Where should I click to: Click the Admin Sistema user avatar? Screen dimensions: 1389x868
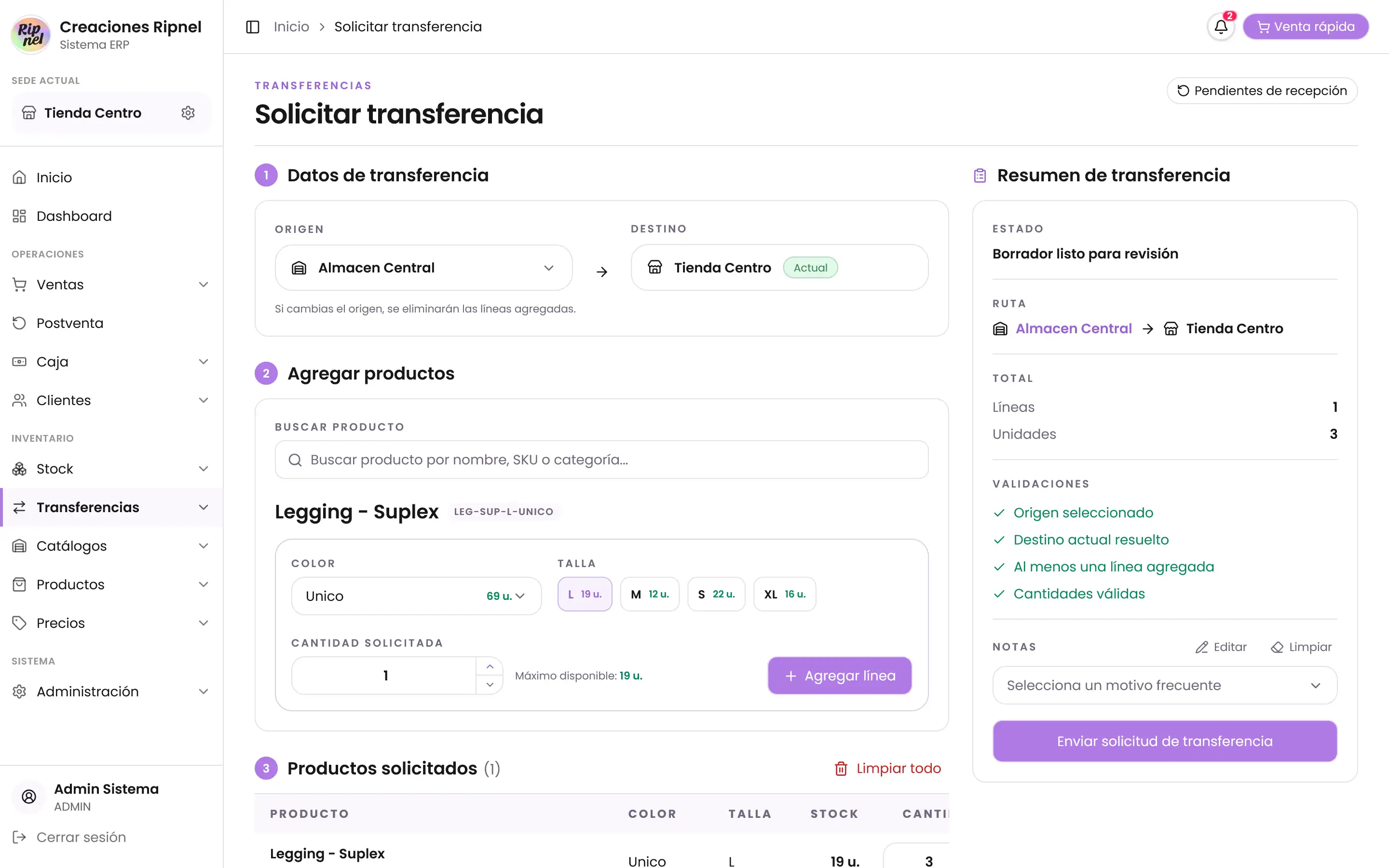point(29,796)
